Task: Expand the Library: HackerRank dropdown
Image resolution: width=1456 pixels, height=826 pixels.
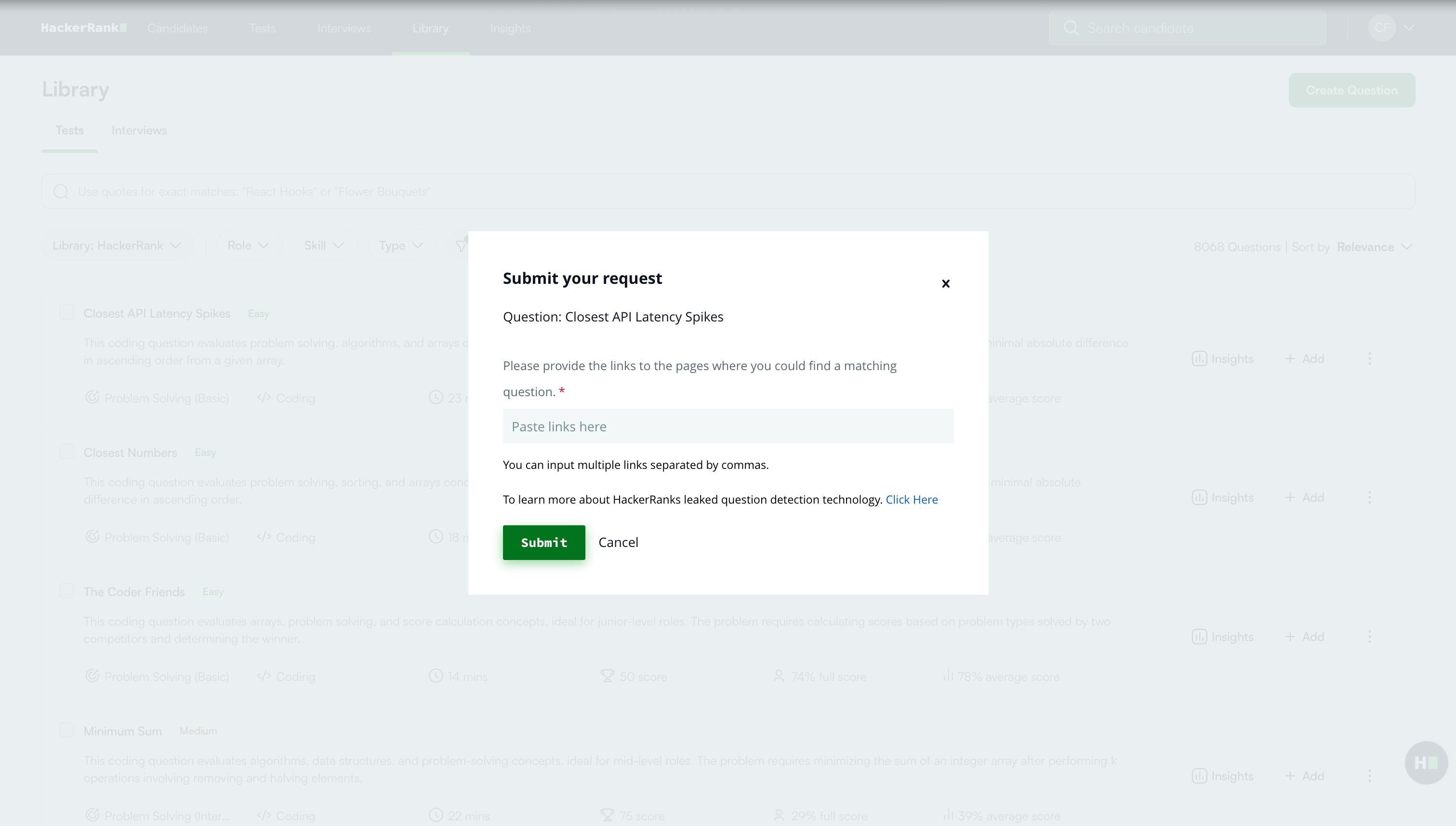Action: click(x=117, y=246)
